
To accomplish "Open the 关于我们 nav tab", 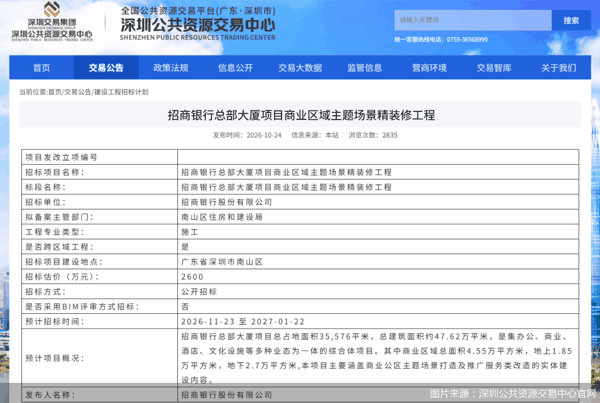I will click(x=559, y=68).
